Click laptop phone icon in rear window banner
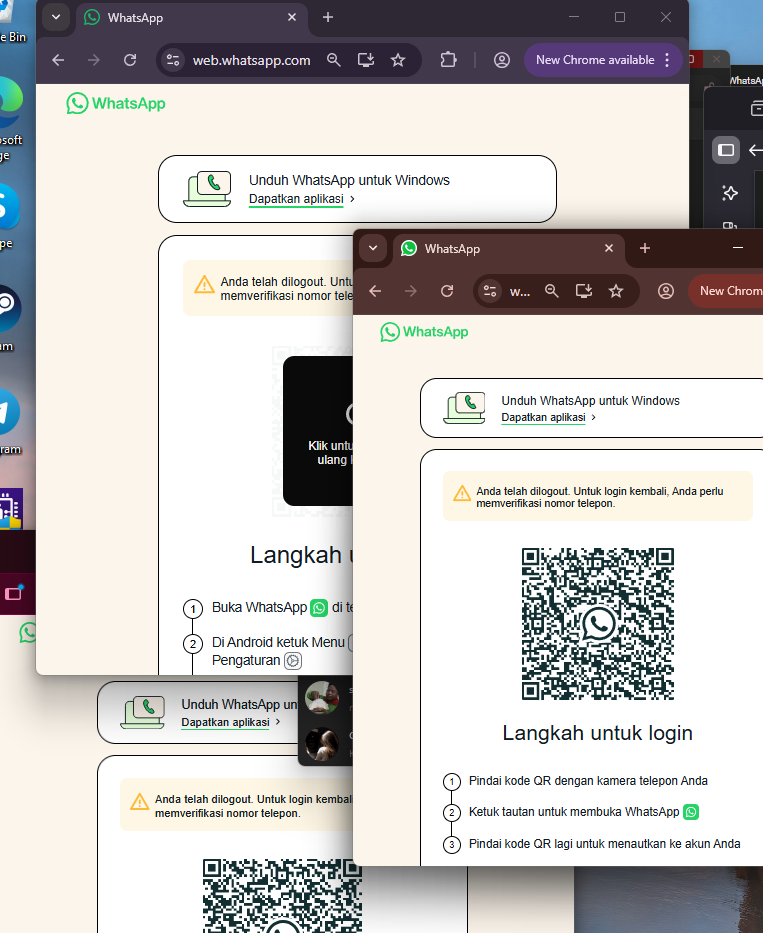763x933 pixels. coord(207,189)
